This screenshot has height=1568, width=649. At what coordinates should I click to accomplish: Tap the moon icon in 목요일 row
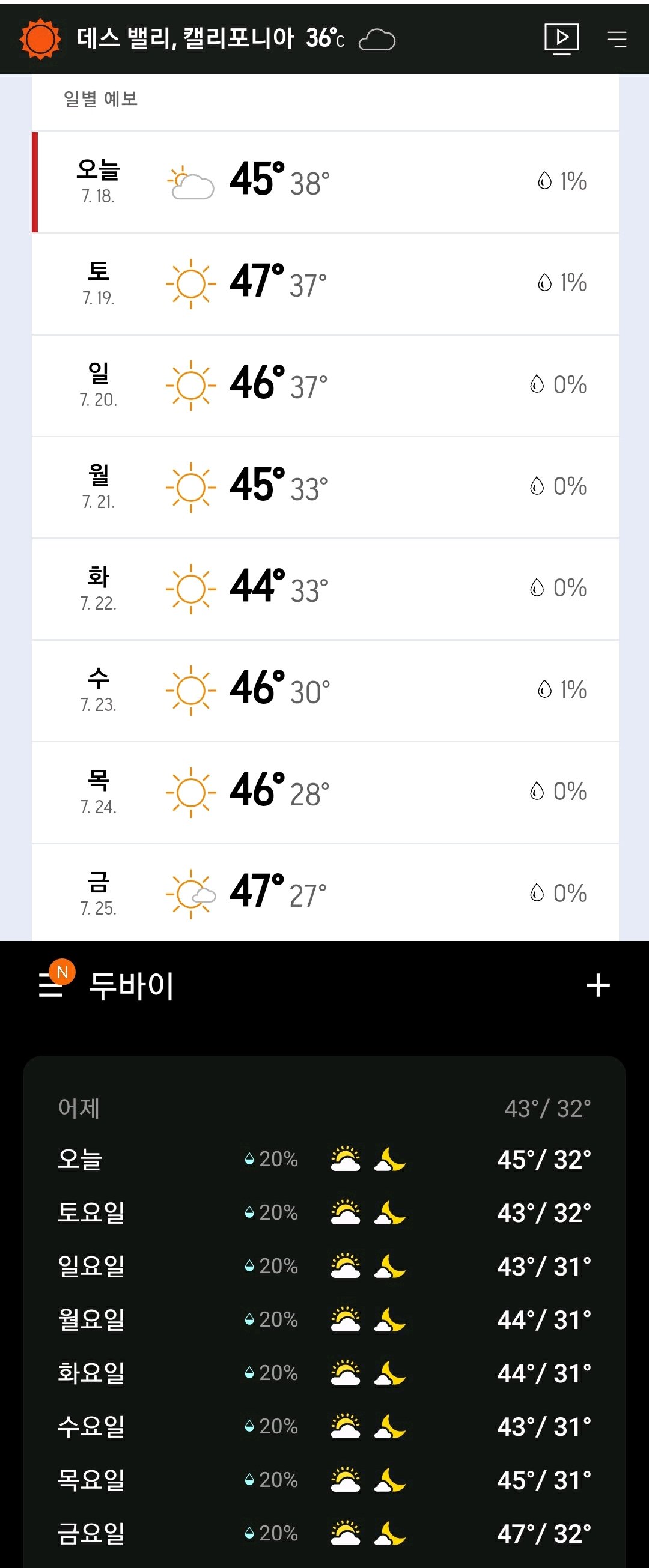(x=390, y=1480)
